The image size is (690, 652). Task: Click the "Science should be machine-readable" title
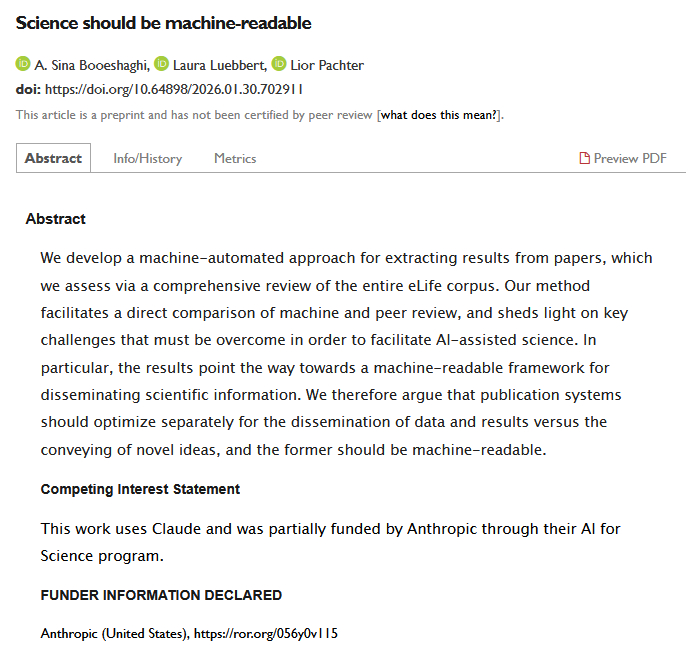(x=163, y=23)
